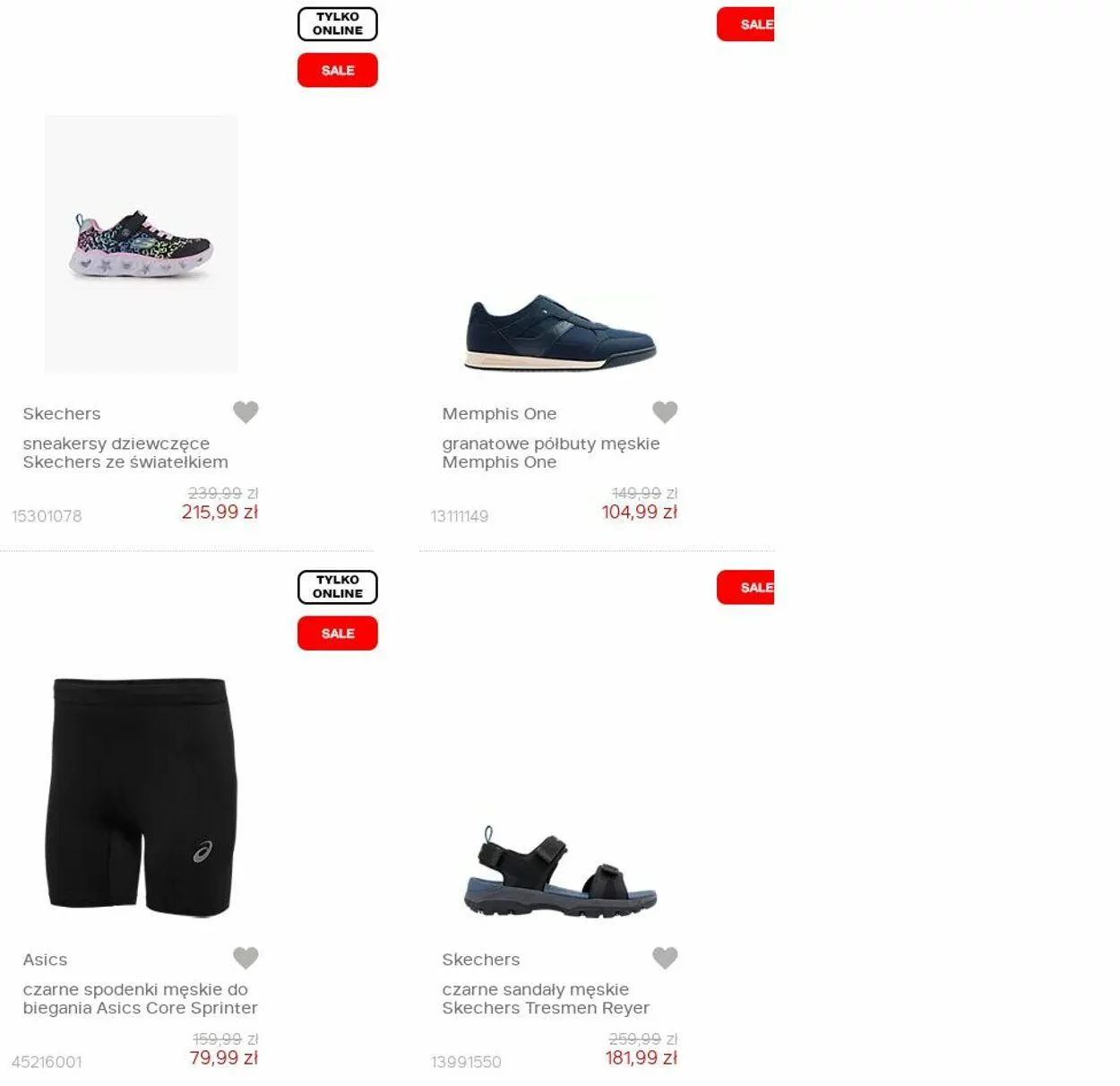
Task: Click heart icon for Asics shorts
Action: click(x=246, y=958)
